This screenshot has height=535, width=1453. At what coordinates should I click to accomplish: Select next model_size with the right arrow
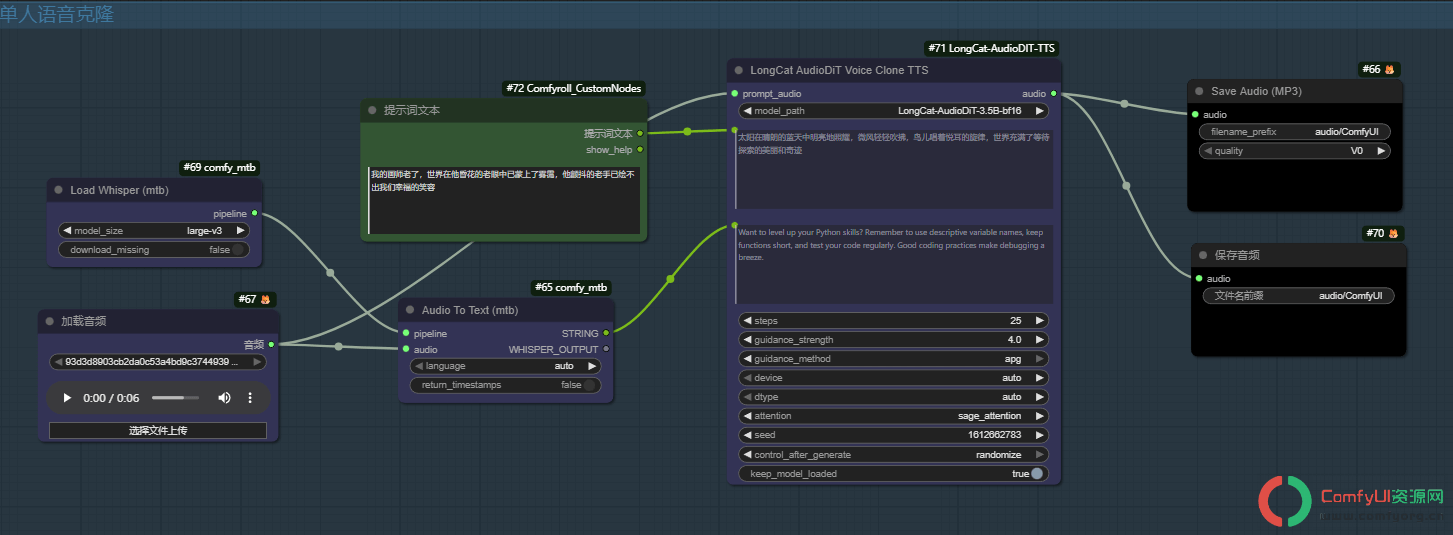240,231
